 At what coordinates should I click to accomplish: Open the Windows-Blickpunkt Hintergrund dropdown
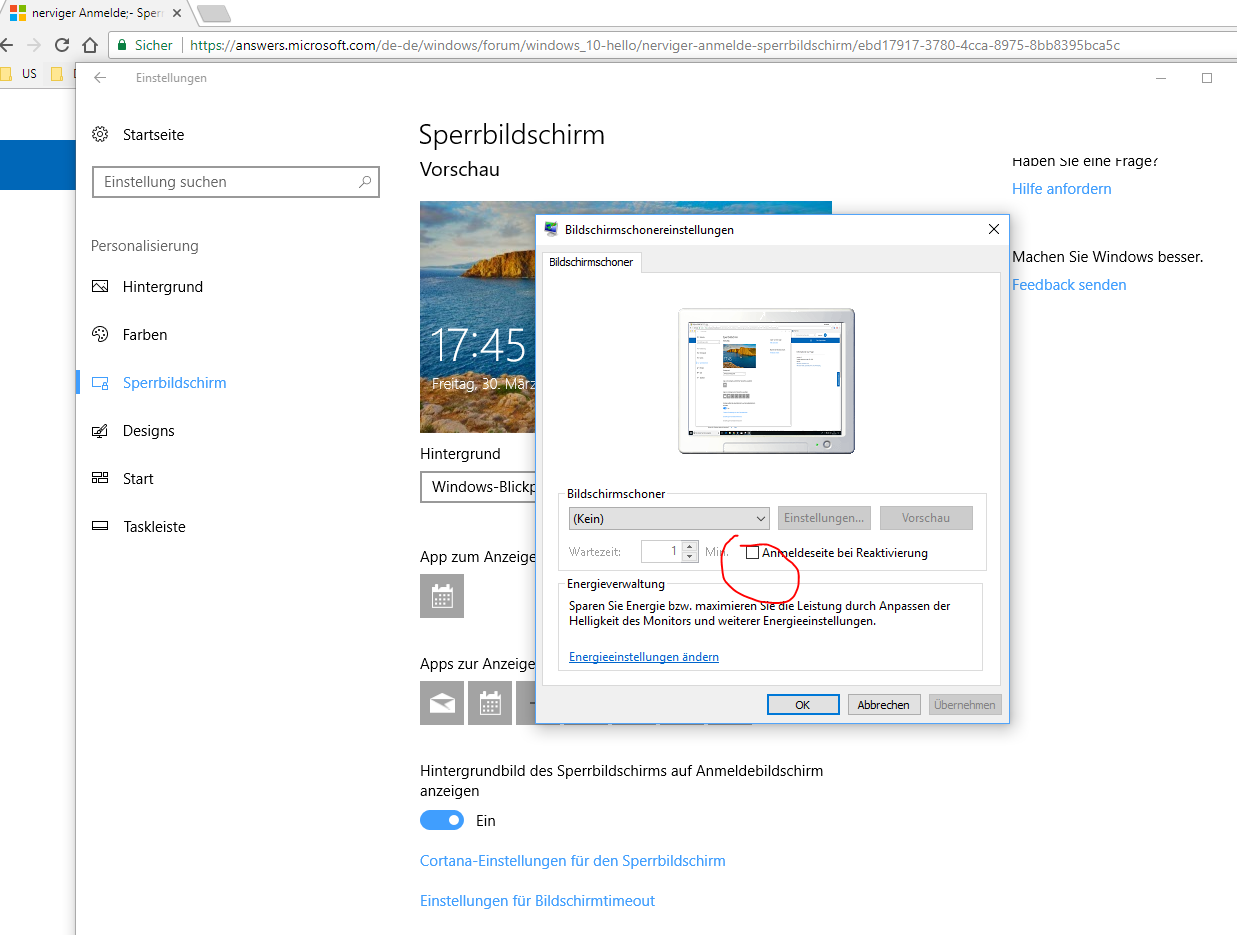pyautogui.click(x=478, y=487)
